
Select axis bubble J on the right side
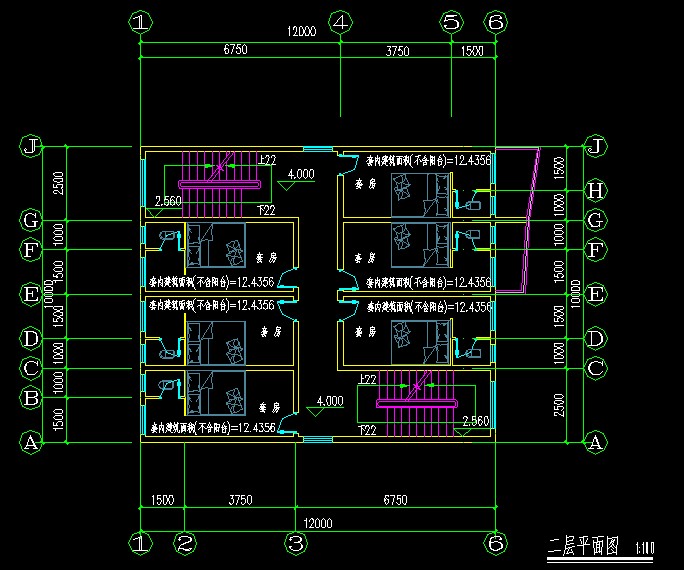pyautogui.click(x=595, y=146)
